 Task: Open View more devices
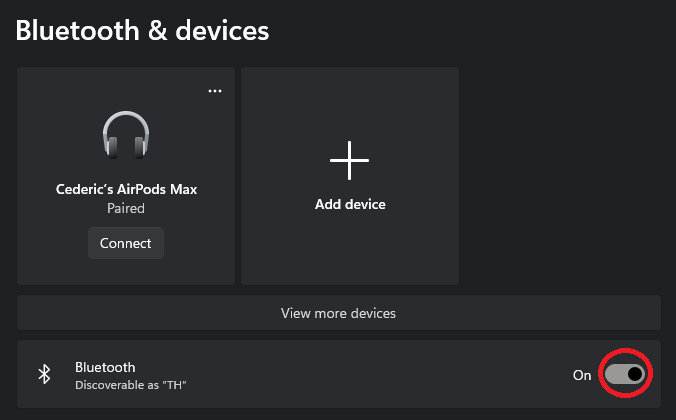(338, 313)
